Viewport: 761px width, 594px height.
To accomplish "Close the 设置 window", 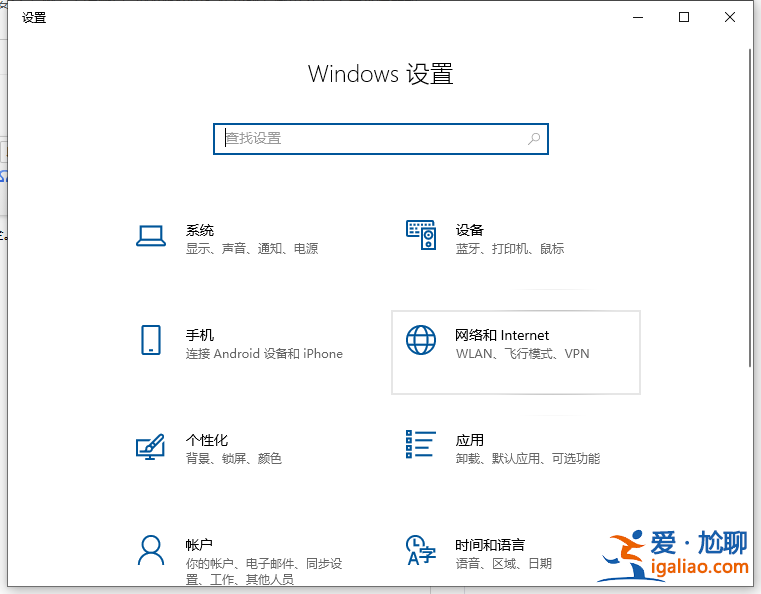I will pos(729,17).
